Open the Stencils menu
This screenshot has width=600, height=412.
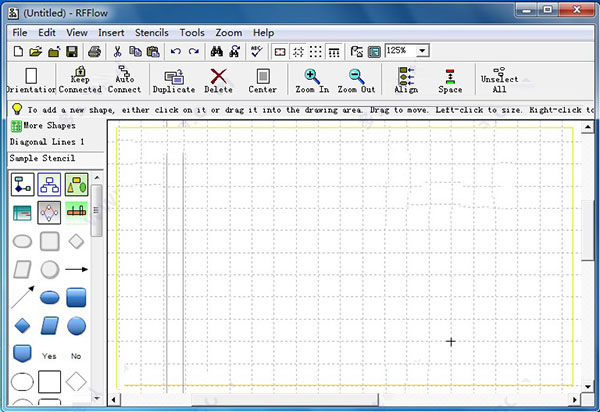click(152, 33)
